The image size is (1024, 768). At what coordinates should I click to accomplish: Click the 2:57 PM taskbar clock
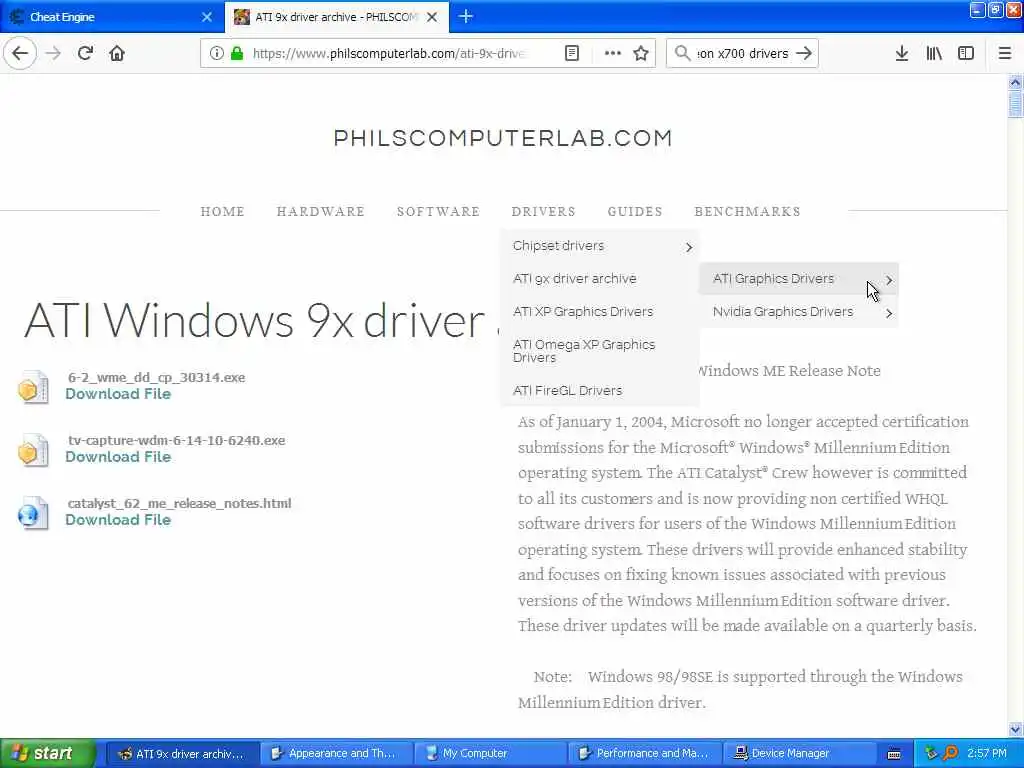pyautogui.click(x=987, y=754)
